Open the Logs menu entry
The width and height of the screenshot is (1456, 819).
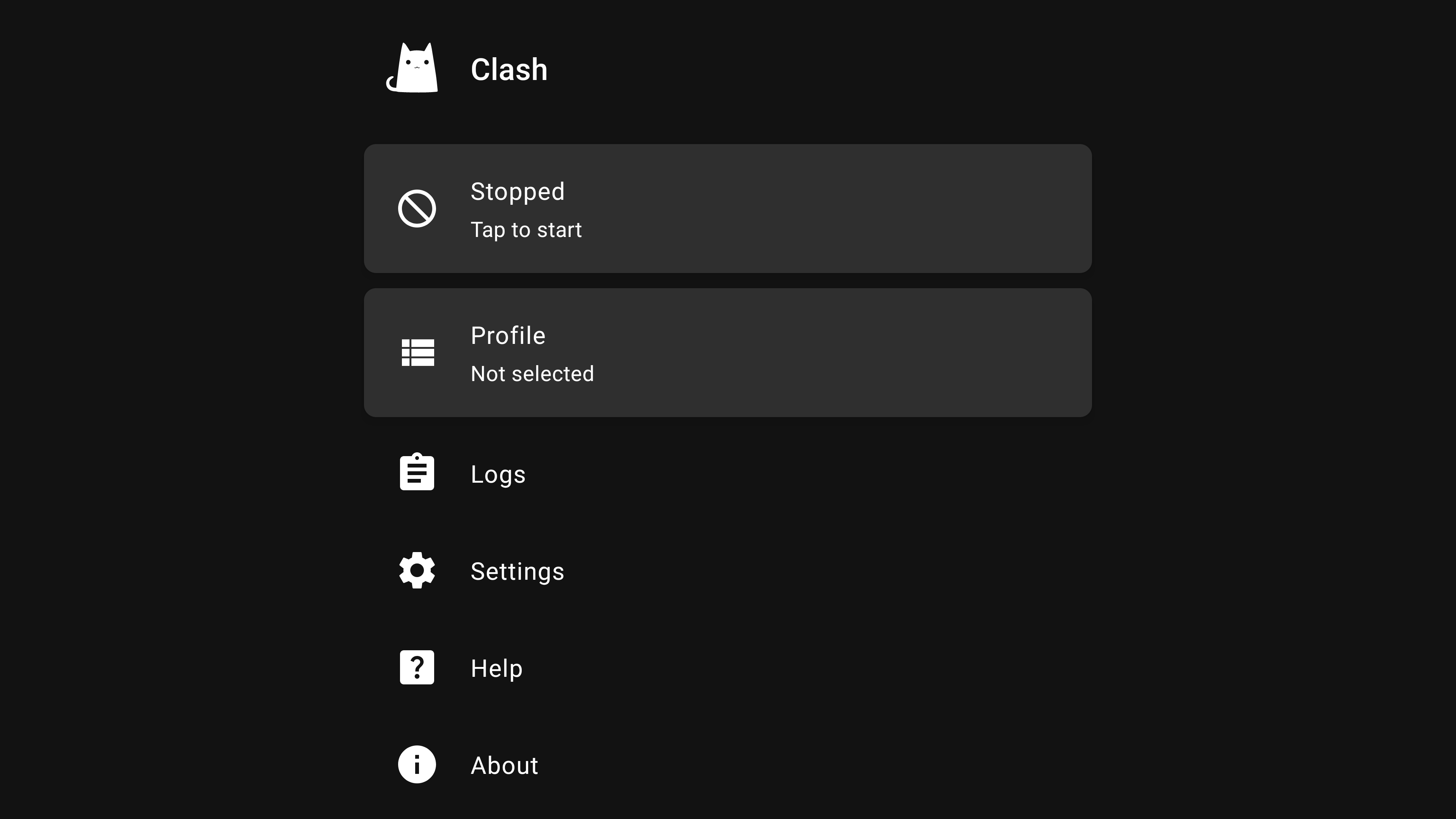tap(498, 474)
